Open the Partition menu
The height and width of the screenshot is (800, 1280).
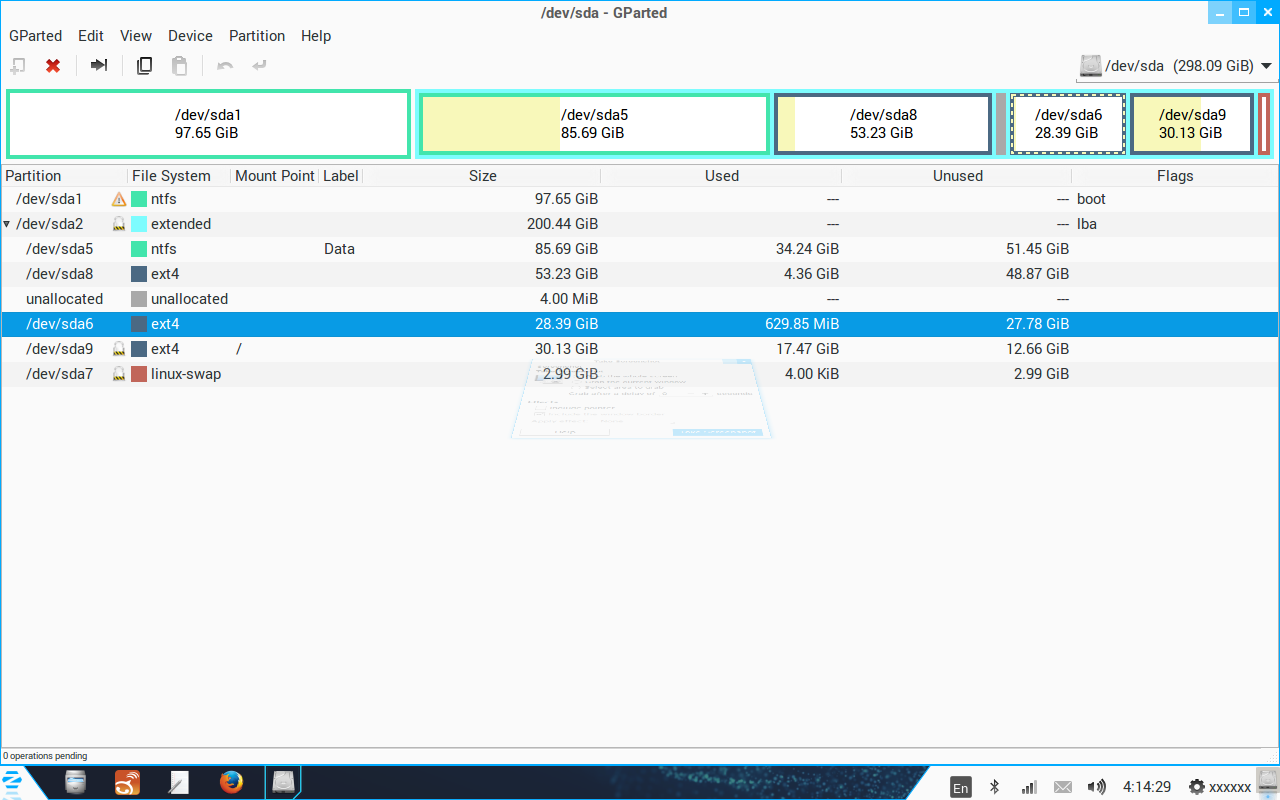point(257,36)
